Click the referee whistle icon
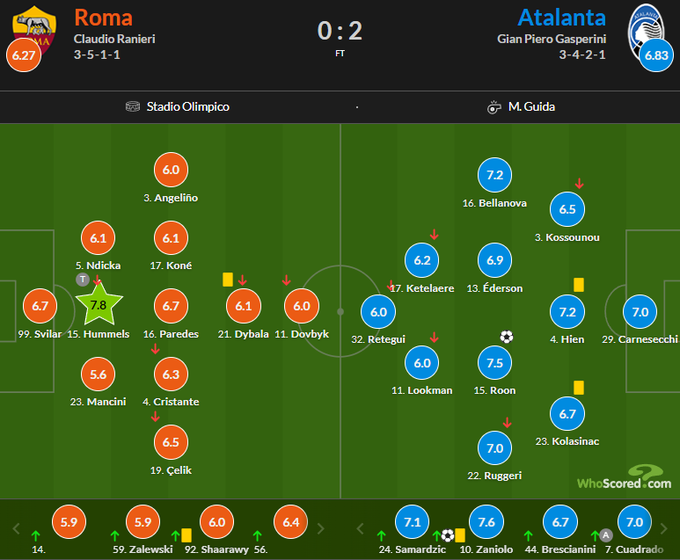 tap(494, 106)
